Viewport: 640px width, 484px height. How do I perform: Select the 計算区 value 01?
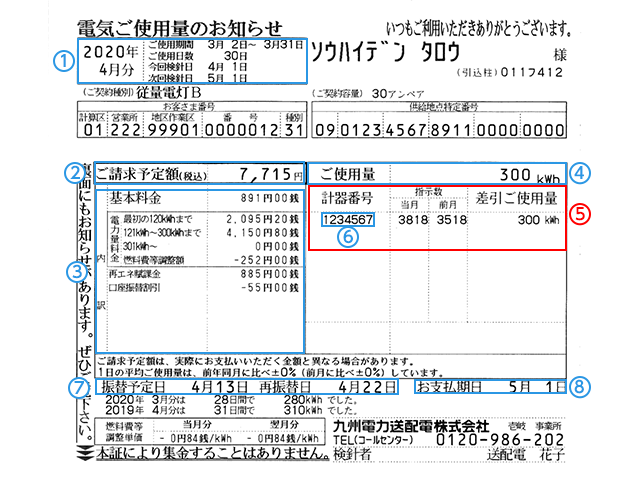click(93, 130)
